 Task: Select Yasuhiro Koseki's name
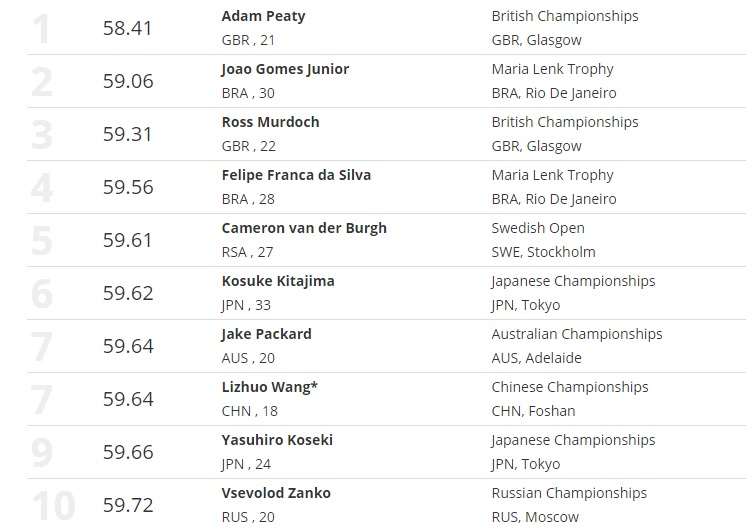pos(276,440)
